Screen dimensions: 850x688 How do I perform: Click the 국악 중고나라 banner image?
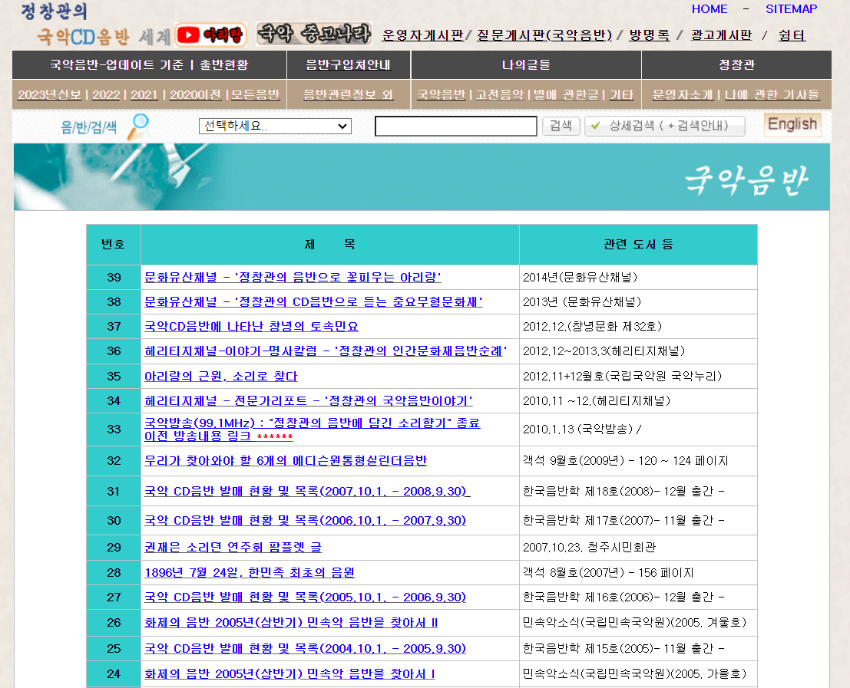tap(313, 34)
